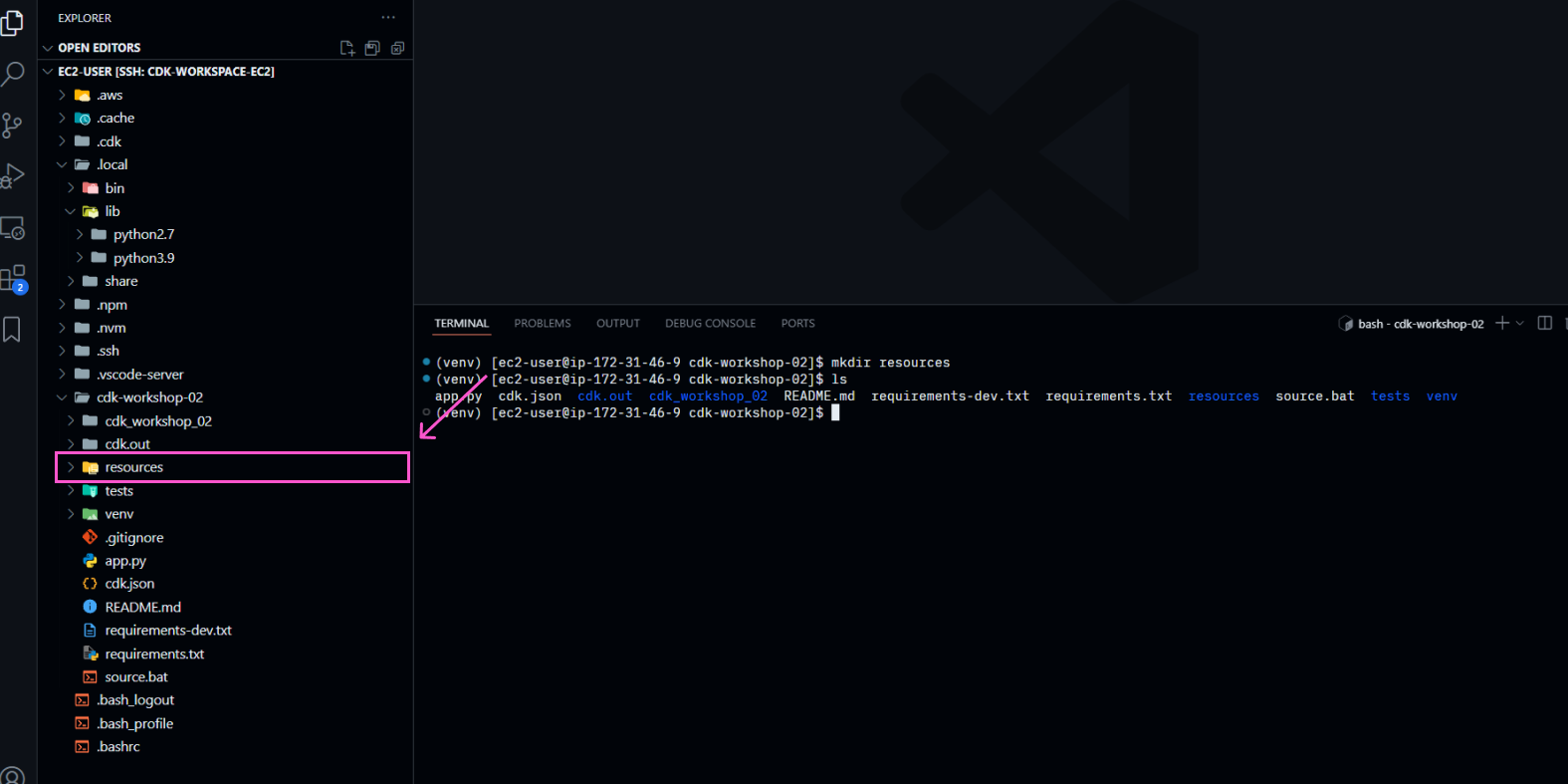Expand the share folder
Image resolution: width=1568 pixels, height=784 pixels.
click(71, 281)
